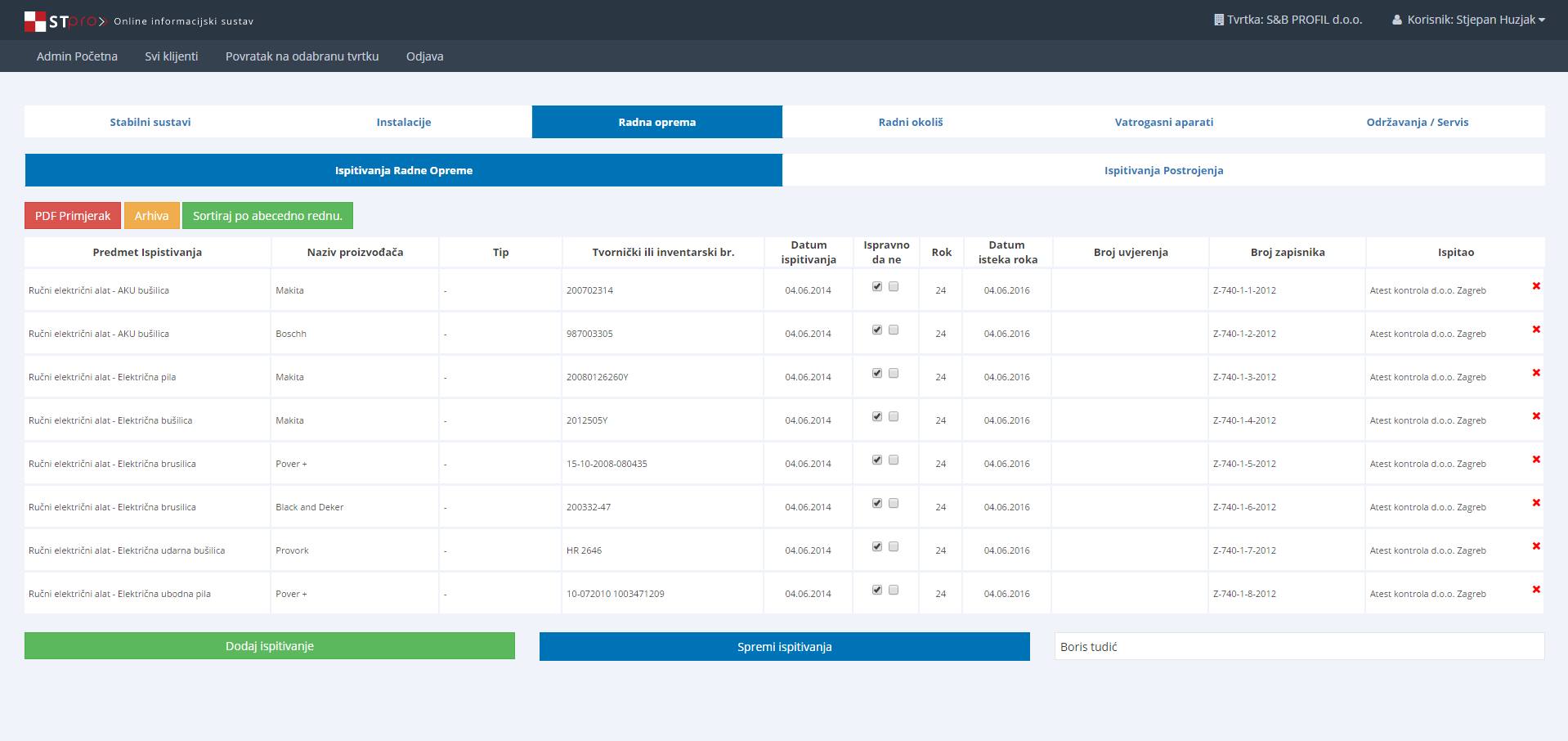Delete the Provork HR 2646 row
This screenshot has width=1568, height=741.
tap(1536, 546)
